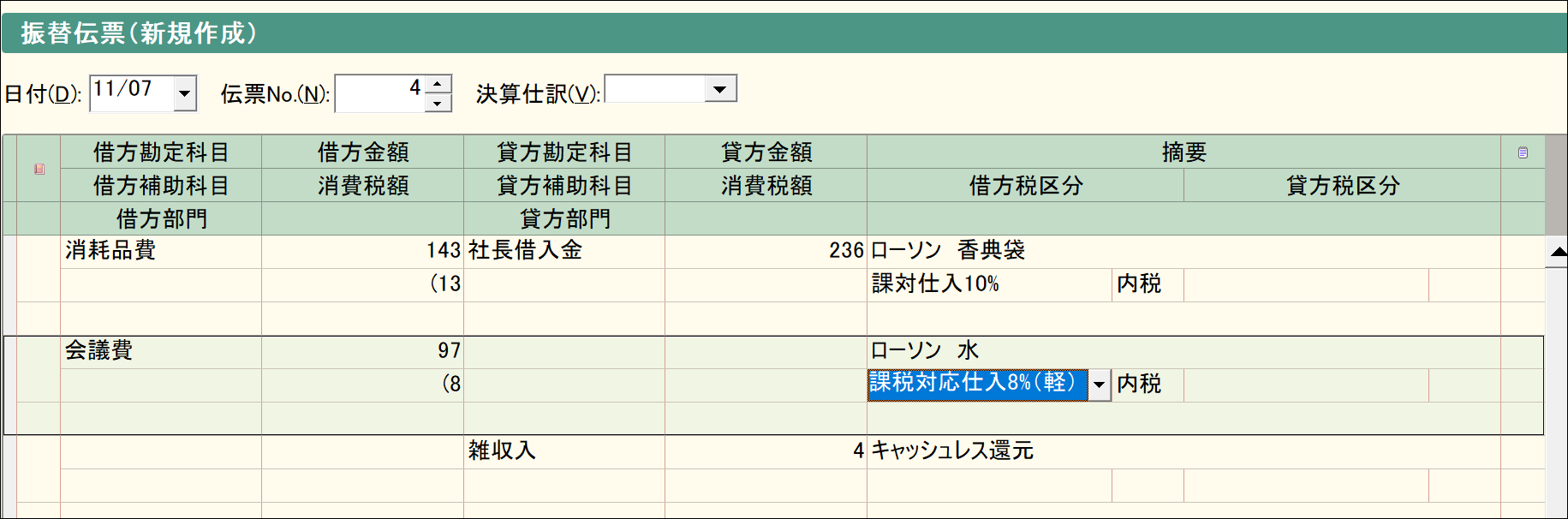The height and width of the screenshot is (519, 1568).
Task: Click the 借方勘定科目 column header
Action: pos(161,152)
